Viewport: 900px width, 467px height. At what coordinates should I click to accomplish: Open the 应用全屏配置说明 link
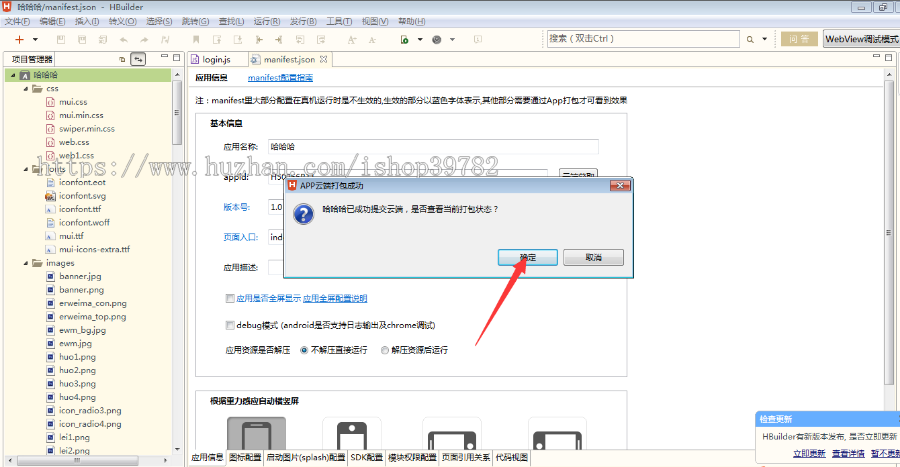(335, 298)
